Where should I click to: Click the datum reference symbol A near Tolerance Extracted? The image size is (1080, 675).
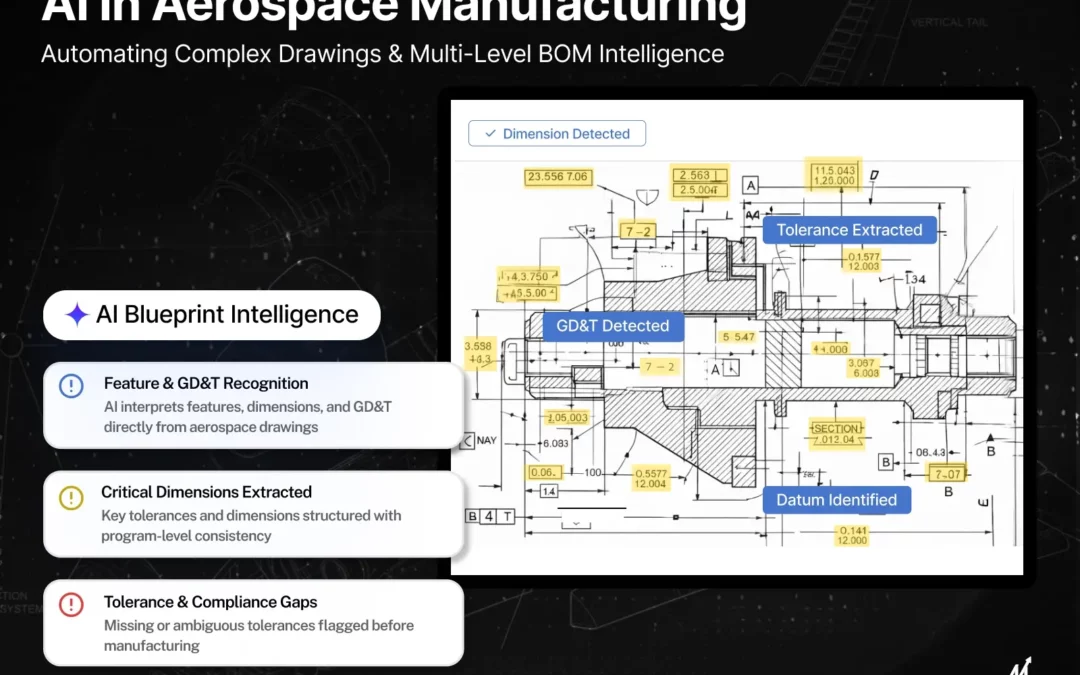click(x=750, y=184)
